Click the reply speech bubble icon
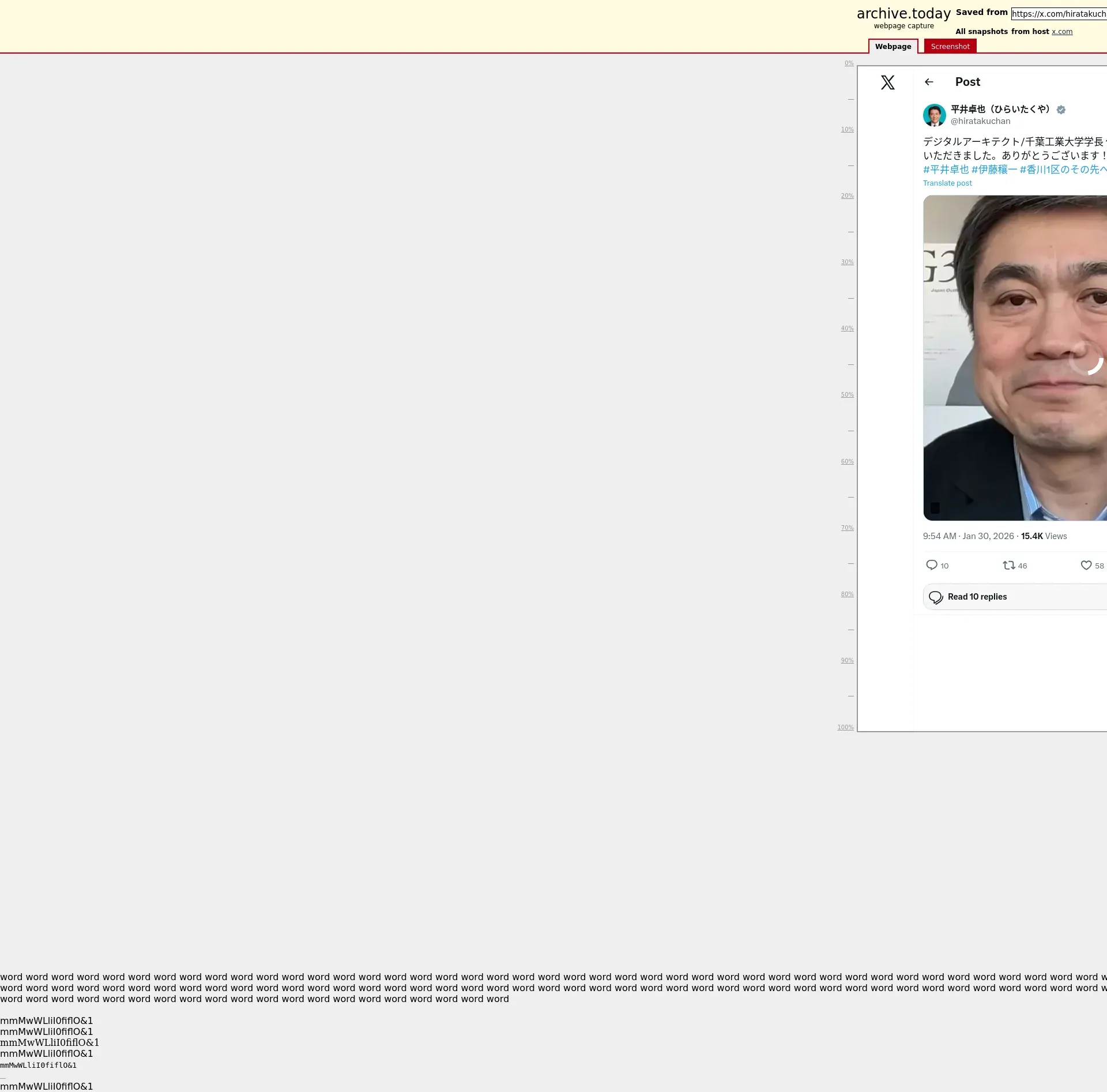This screenshot has height=1092, width=1107. [931, 565]
